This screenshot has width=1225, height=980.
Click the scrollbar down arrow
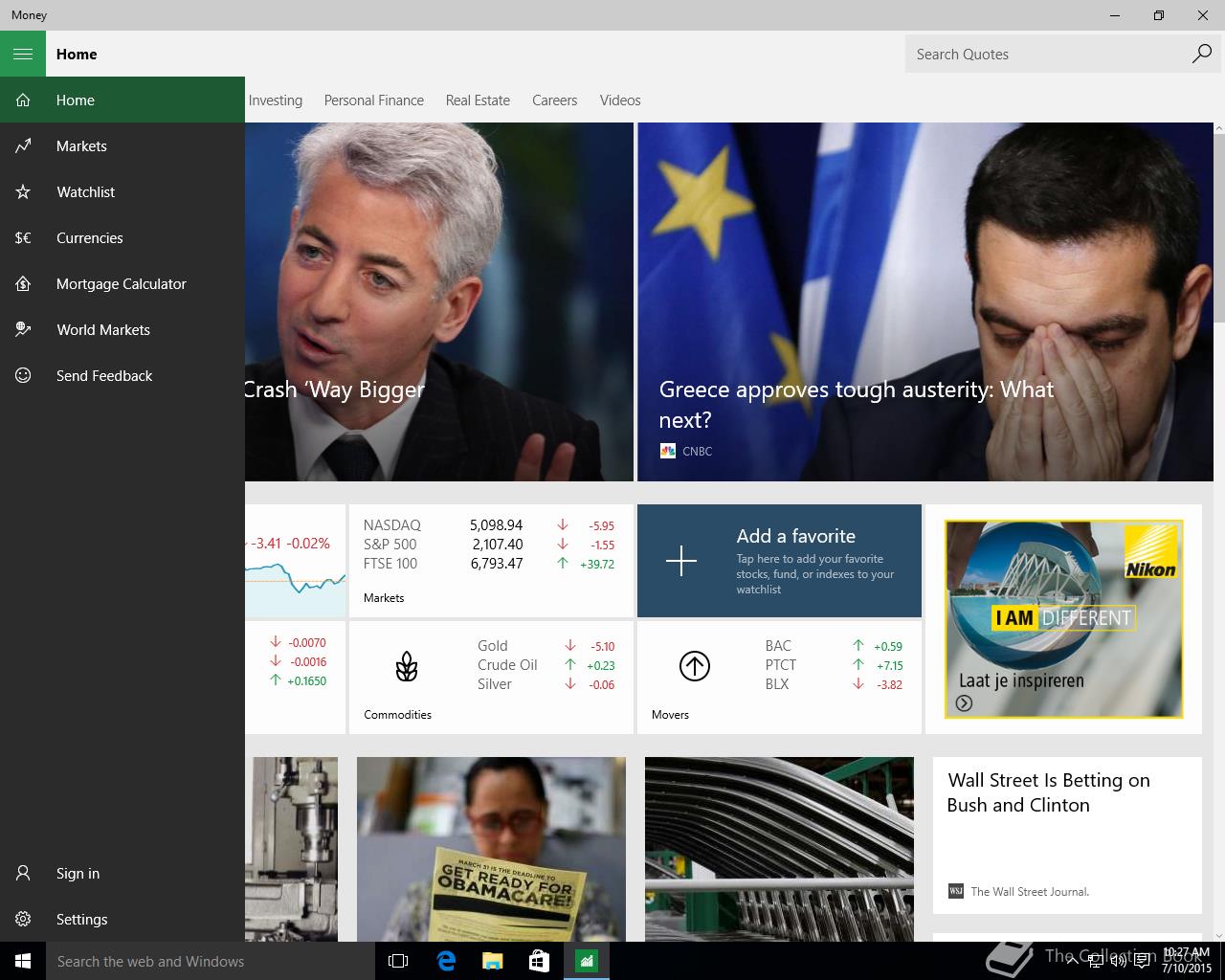[x=1218, y=935]
